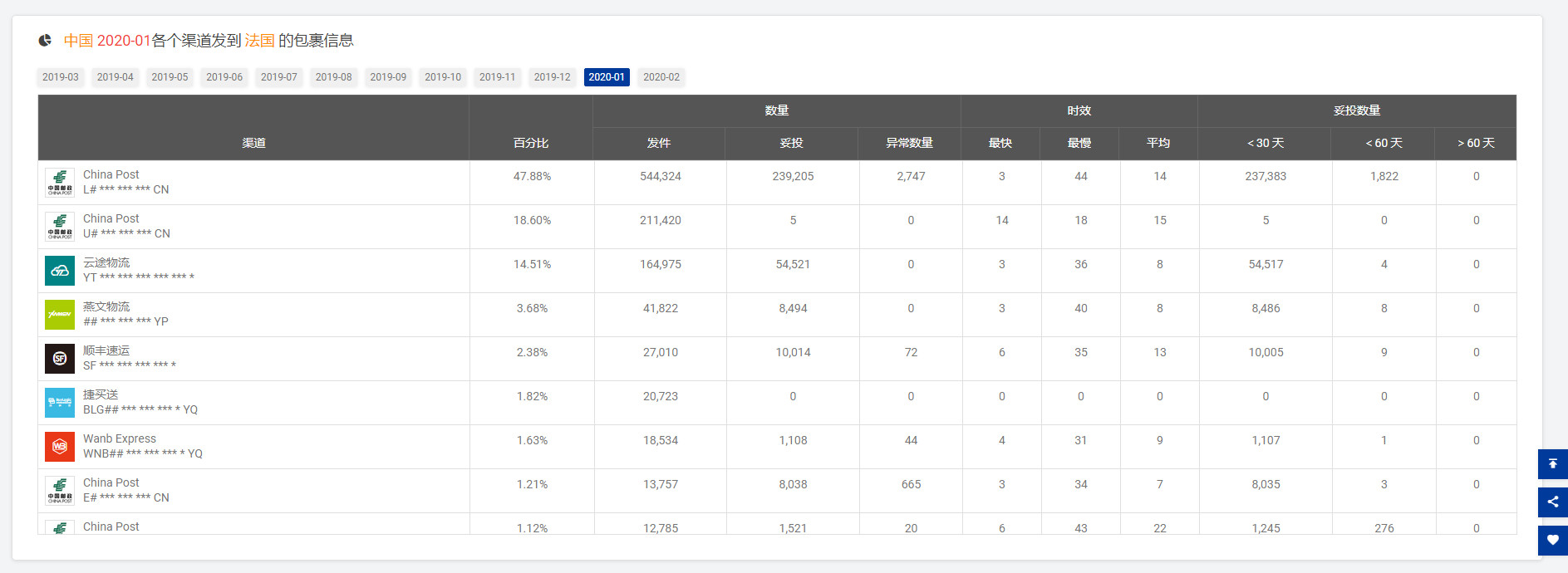Click the China Post logo in the L# row
Viewport: 1568px width, 573px height.
pos(60,183)
